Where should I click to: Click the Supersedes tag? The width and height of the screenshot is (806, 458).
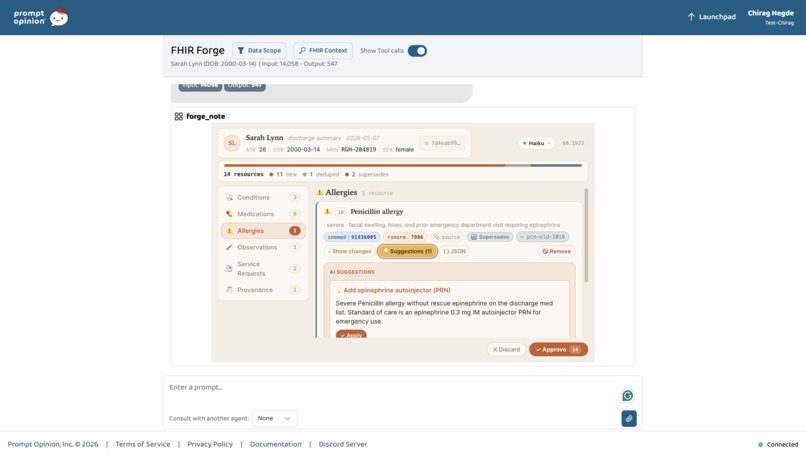490,237
